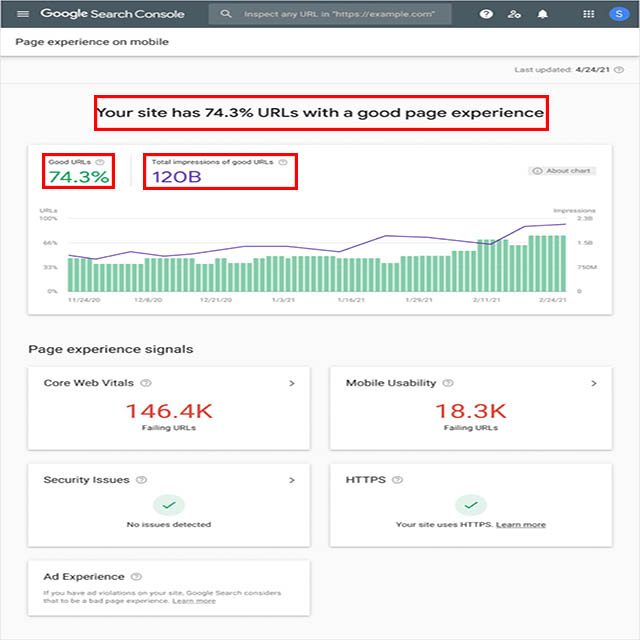
Task: Expand the Mobile Usability report
Action: point(593,383)
